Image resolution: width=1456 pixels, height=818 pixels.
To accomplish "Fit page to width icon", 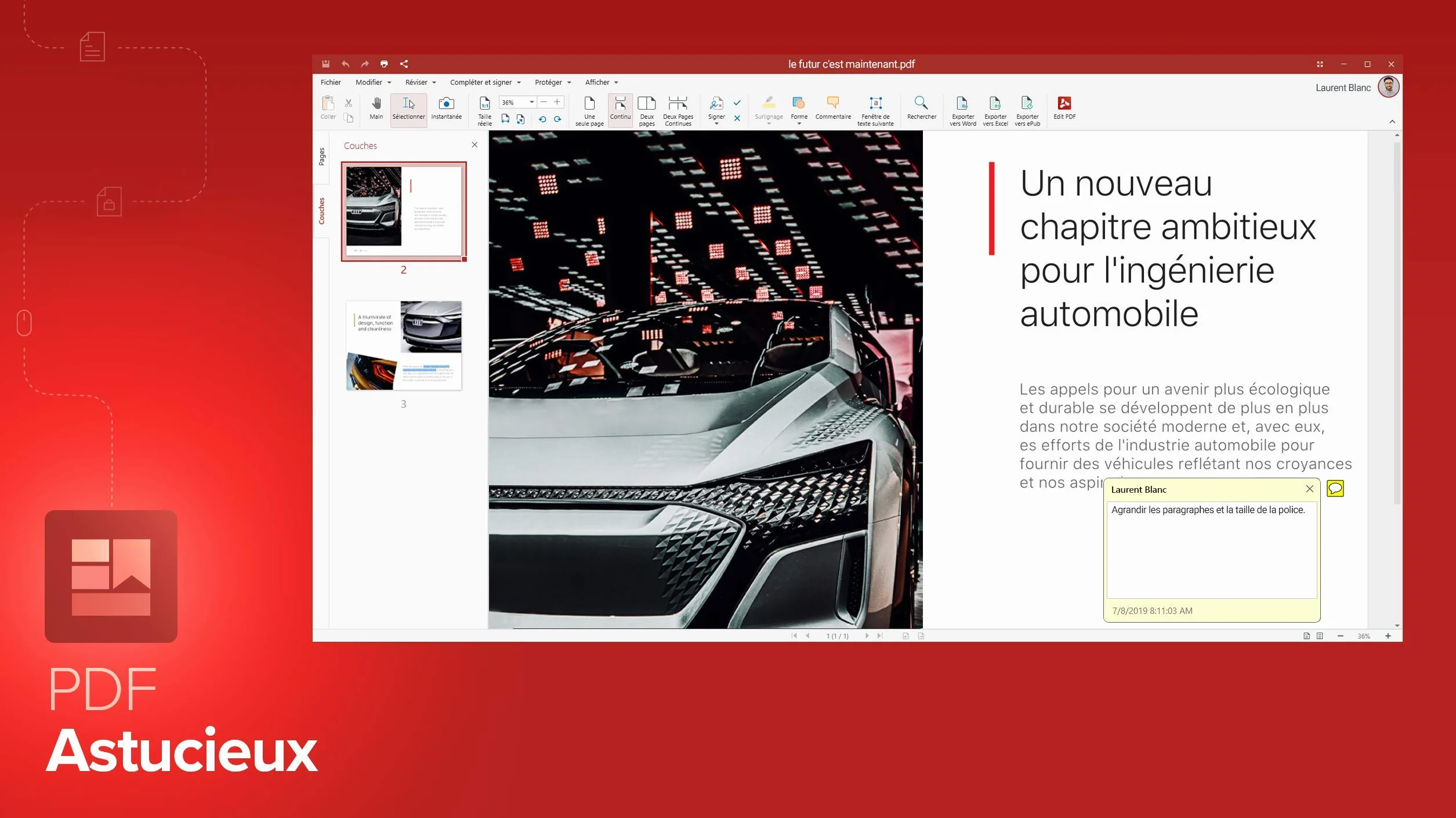I will tap(505, 119).
